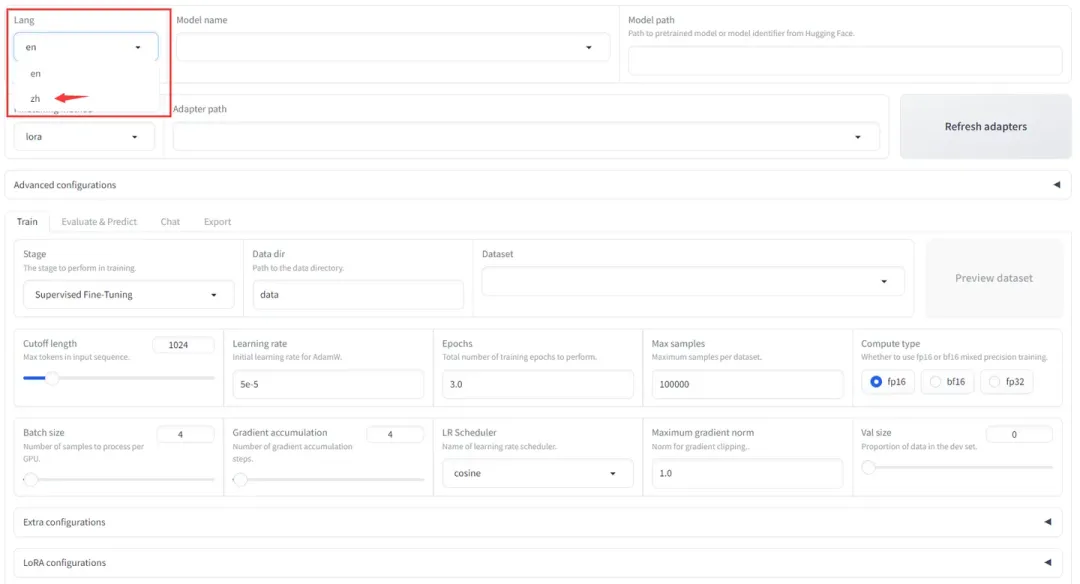
Task: Open the Adapter path dropdown
Action: pos(526,136)
